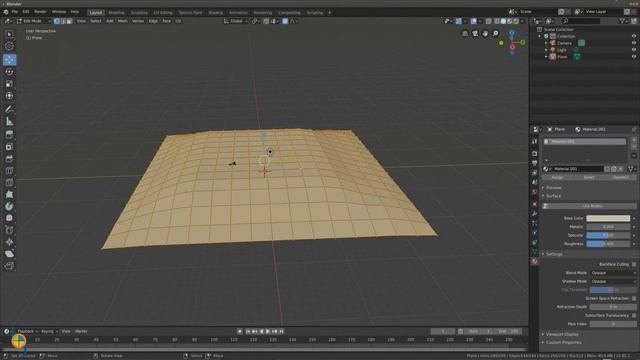Open the Modifiers wrench properties tab
The height and width of the screenshot is (360, 640).
click(x=534, y=213)
